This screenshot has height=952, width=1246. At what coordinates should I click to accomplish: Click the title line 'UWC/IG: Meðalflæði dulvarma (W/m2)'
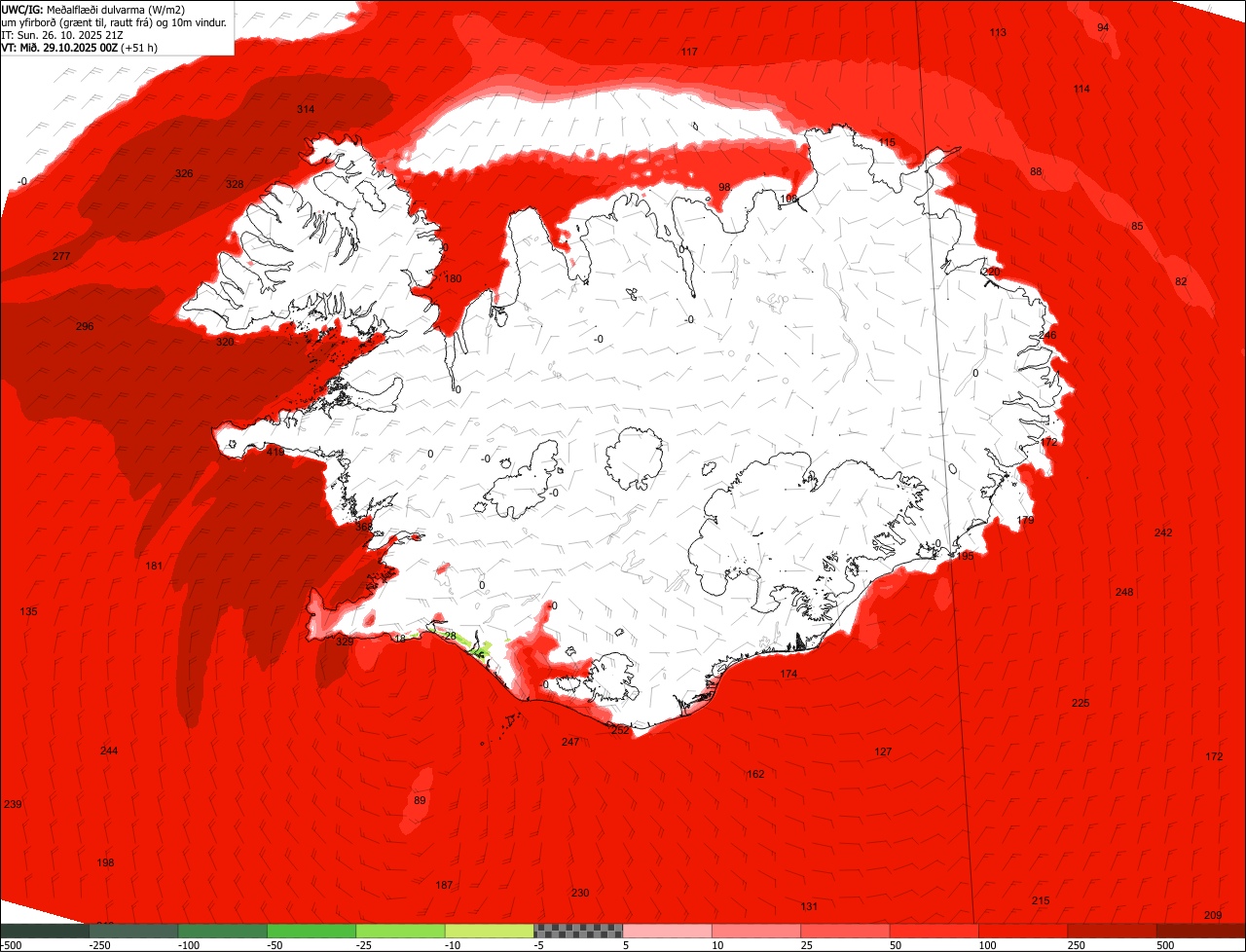pos(93,10)
